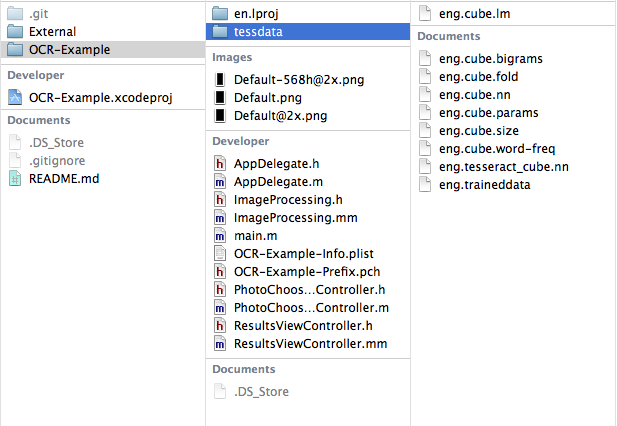Click the Default.png image icon
Image resolution: width=617 pixels, height=426 pixels.
[221, 98]
